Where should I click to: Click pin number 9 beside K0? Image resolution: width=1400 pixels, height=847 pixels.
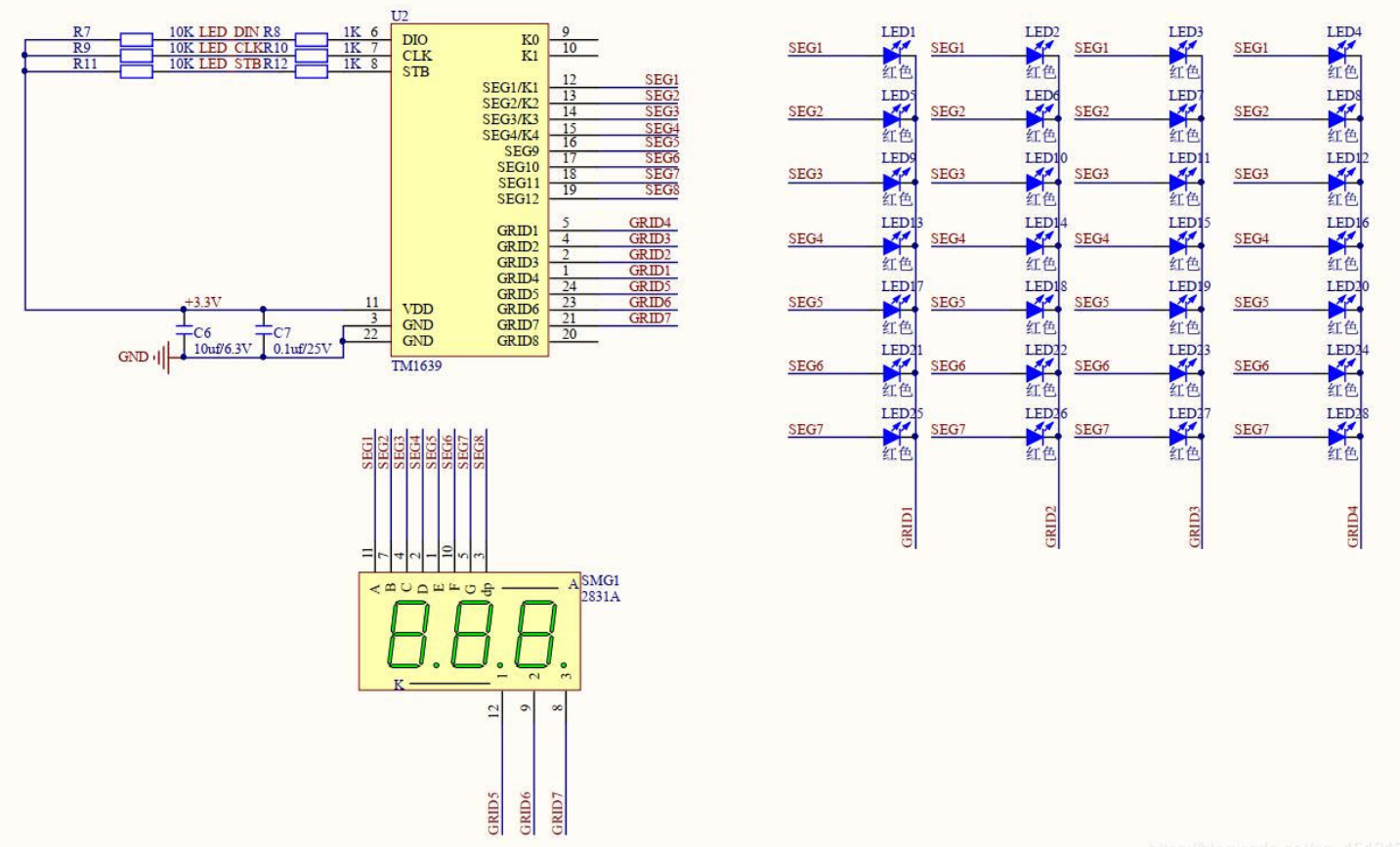(566, 32)
